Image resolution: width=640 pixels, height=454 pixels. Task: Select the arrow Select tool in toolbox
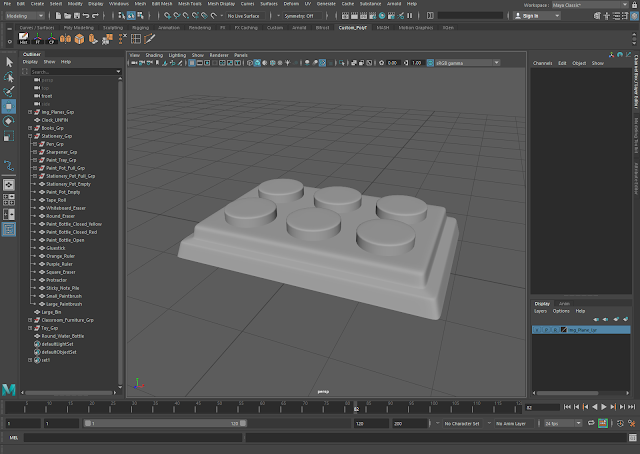click(x=9, y=62)
